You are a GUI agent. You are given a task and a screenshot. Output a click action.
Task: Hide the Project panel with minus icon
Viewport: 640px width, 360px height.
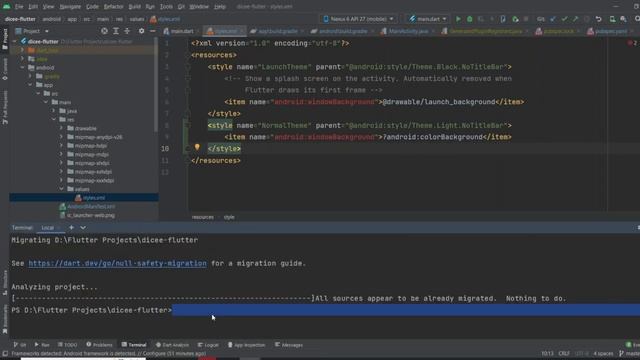[153, 31]
